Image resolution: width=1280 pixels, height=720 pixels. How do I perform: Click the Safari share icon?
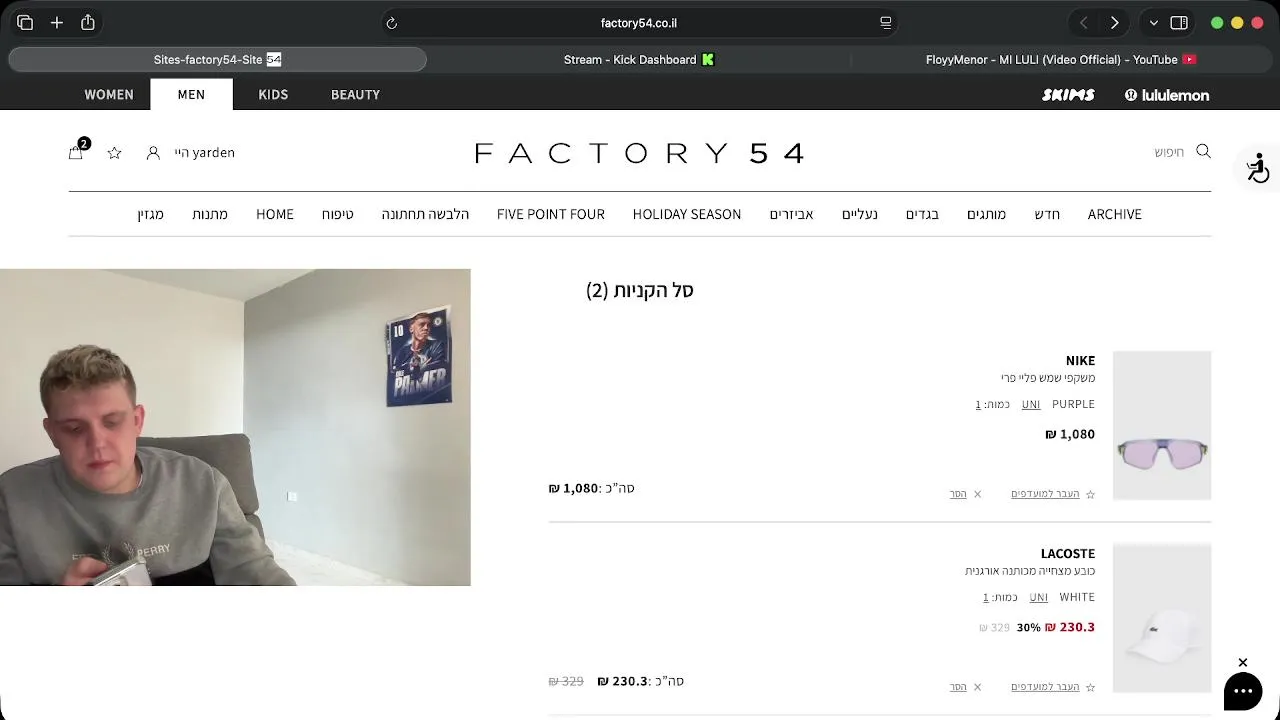point(88,22)
